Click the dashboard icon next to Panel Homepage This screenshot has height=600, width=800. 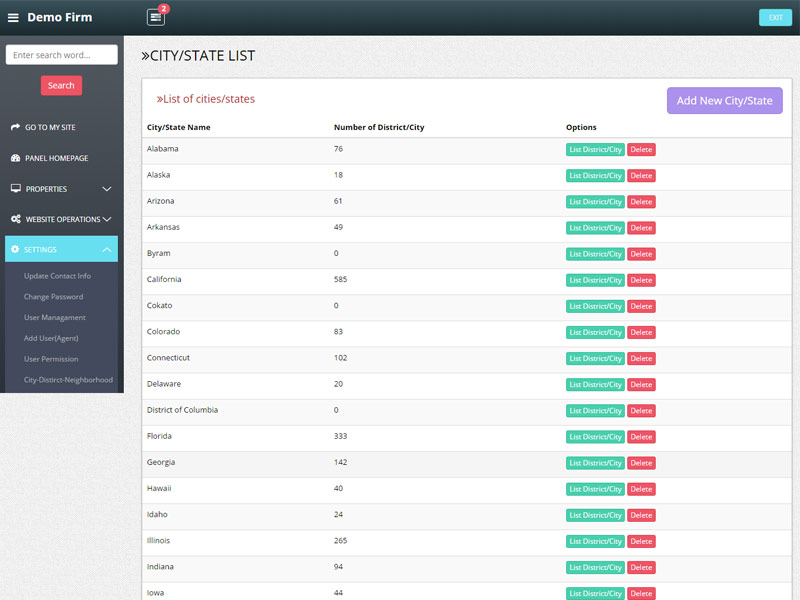15,158
